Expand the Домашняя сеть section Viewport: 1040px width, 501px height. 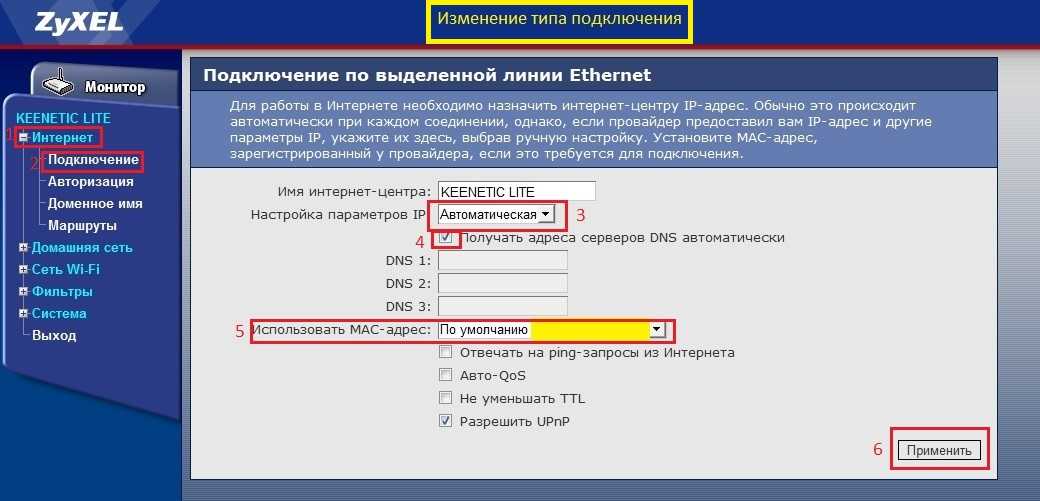(x=24, y=248)
